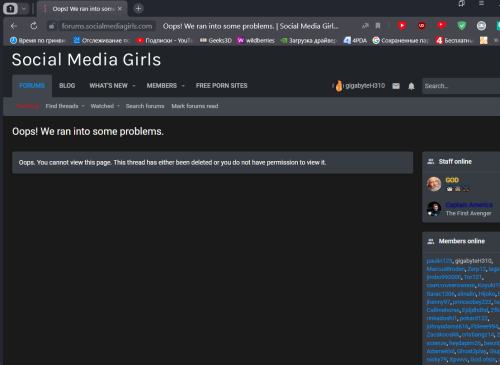Open the Staff online heading link
The image size is (500, 365).
point(455,162)
